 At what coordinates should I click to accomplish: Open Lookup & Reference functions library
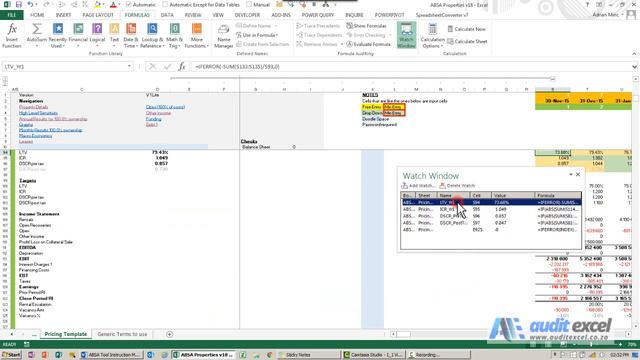point(152,36)
